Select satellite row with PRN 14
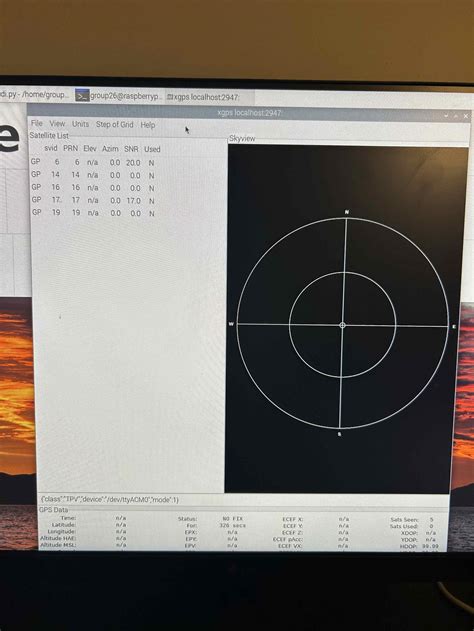 point(93,175)
